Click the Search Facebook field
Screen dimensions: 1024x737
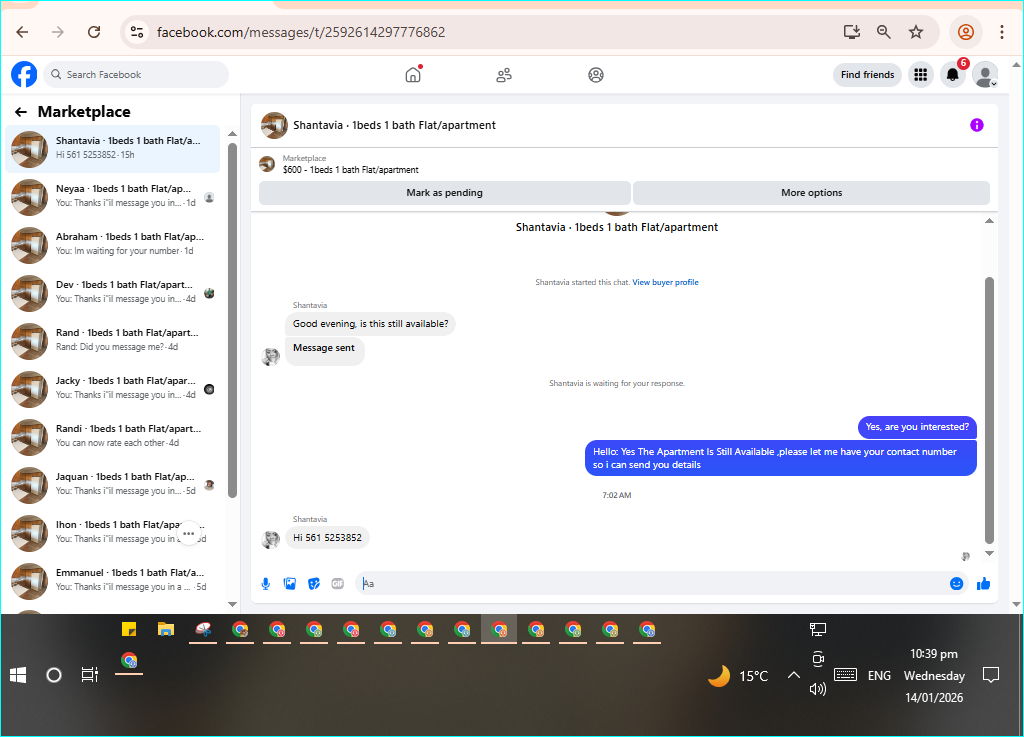pos(136,74)
